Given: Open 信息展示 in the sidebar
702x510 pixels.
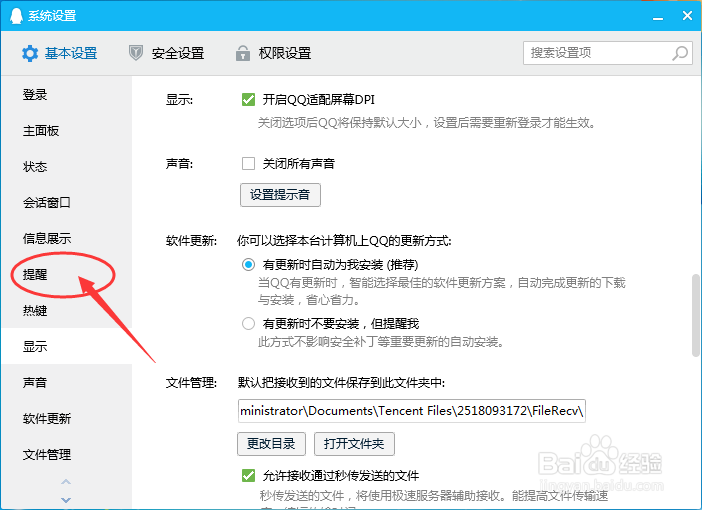Looking at the screenshot, I should (67, 238).
